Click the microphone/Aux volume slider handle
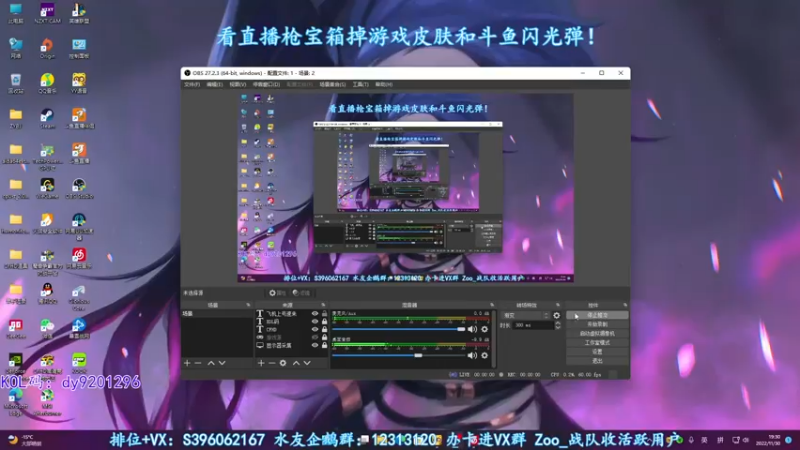This screenshot has height=450, width=800. coord(461,329)
